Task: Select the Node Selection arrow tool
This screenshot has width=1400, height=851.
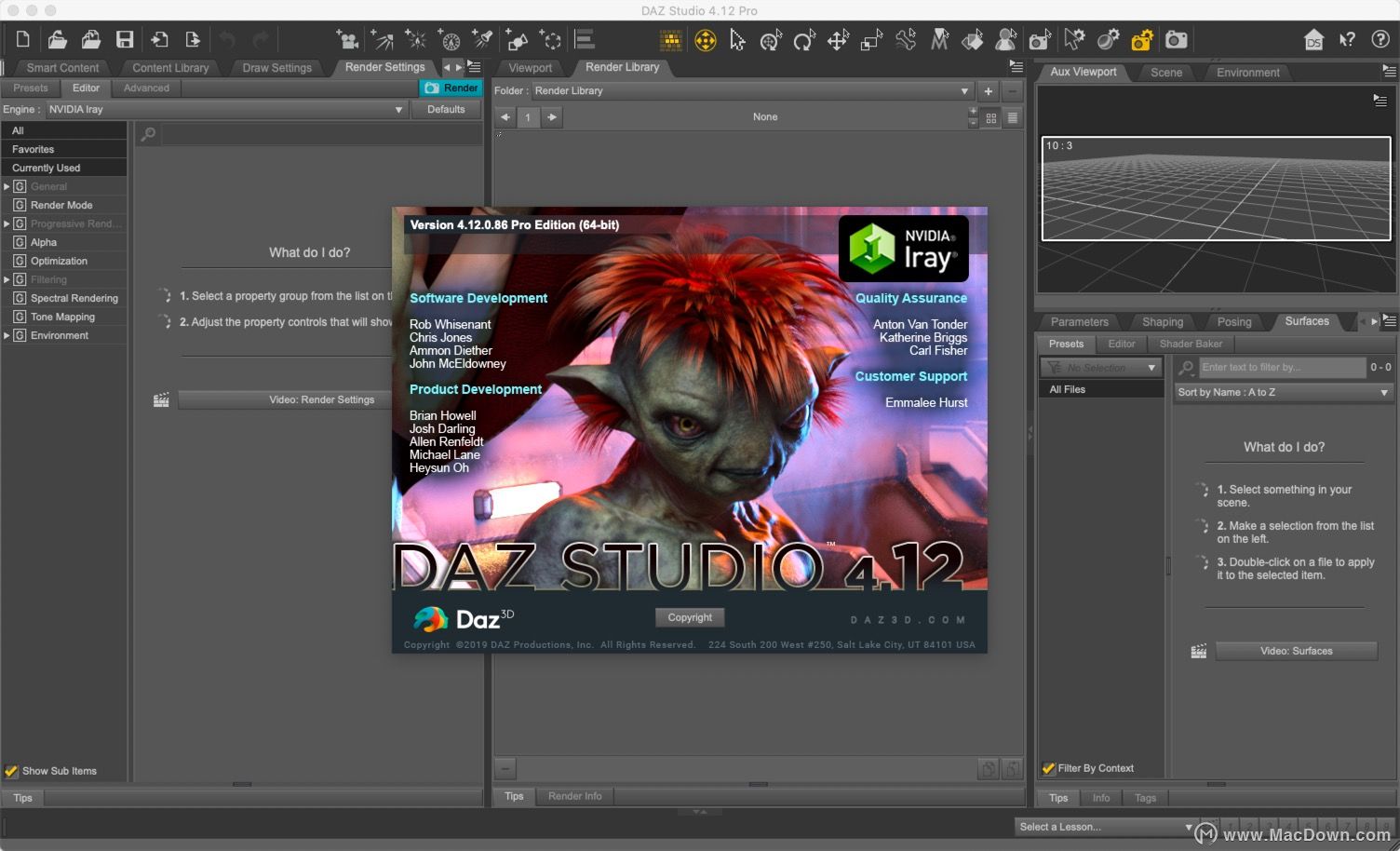Action: pos(737,40)
